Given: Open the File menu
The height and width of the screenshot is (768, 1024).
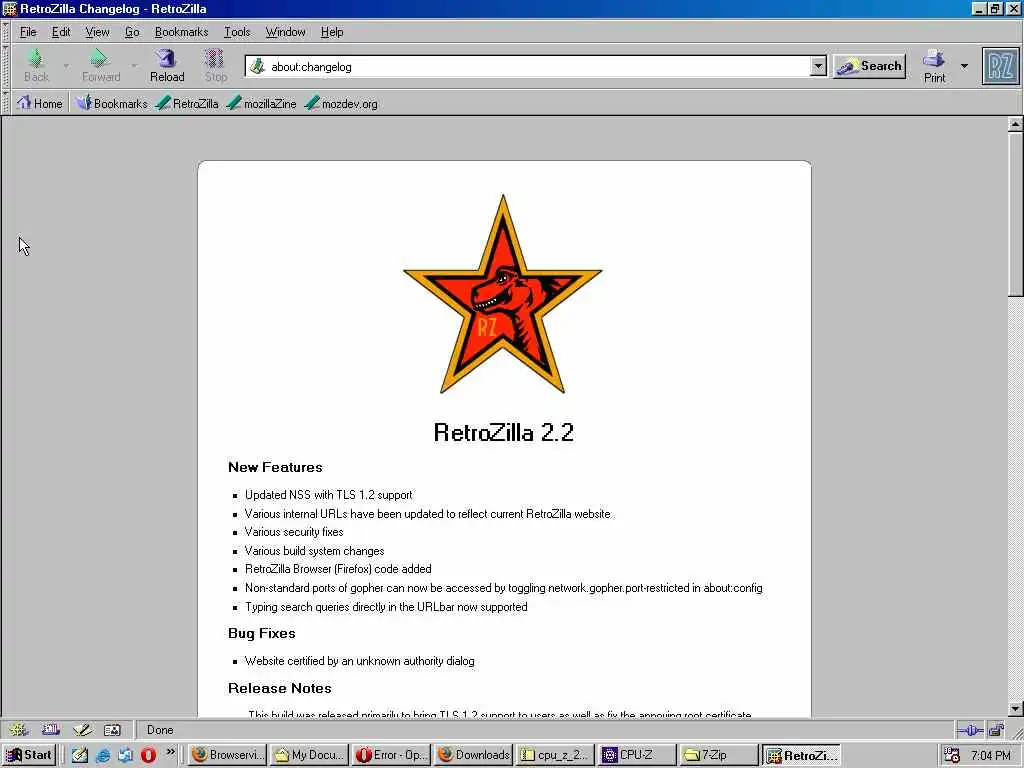Looking at the screenshot, I should pos(28,32).
